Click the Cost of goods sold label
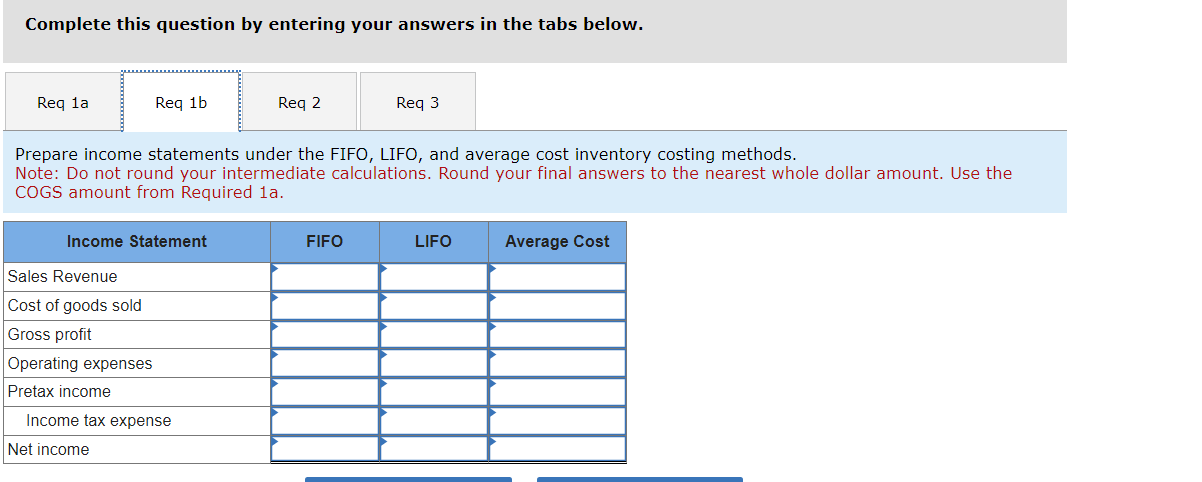Viewport: 1202px width, 482px height. click(x=74, y=306)
